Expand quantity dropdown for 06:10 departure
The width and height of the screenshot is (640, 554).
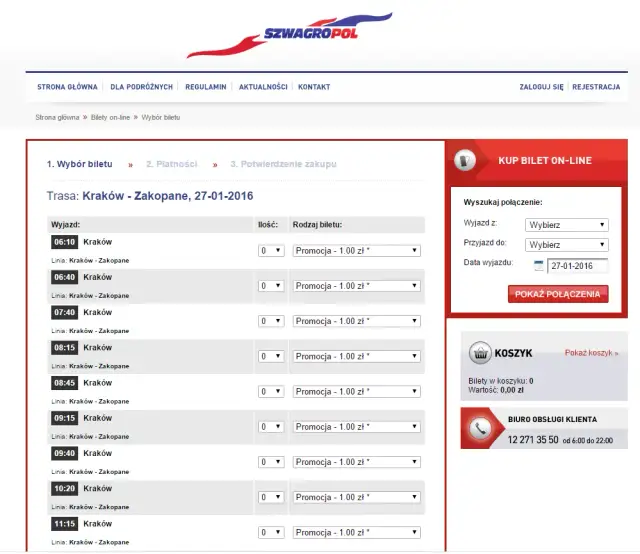click(270, 251)
